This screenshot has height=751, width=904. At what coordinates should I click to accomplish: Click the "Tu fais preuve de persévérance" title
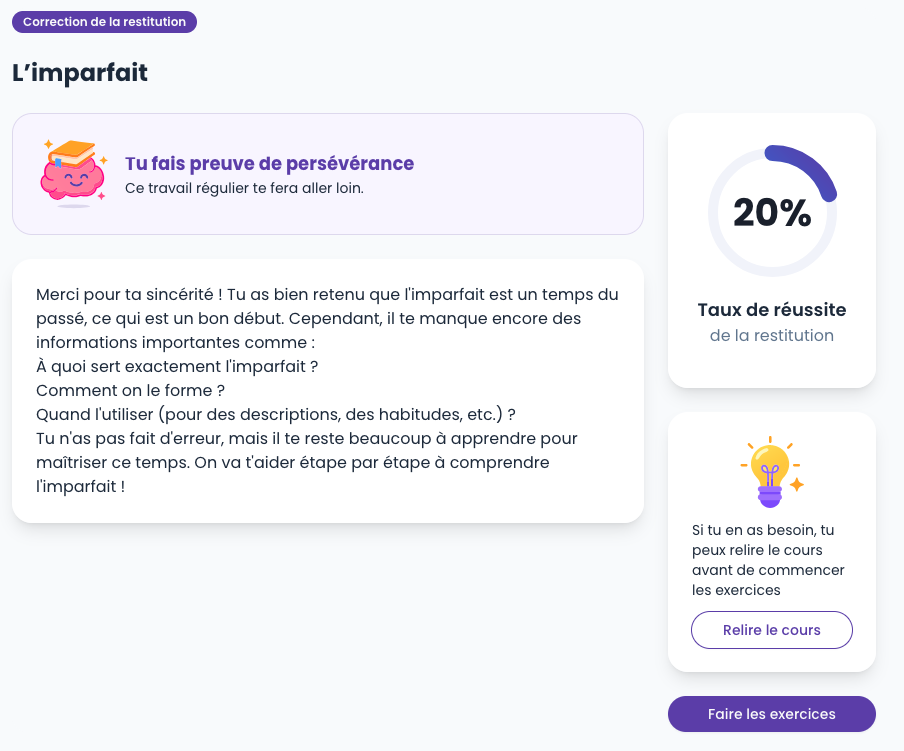[269, 163]
